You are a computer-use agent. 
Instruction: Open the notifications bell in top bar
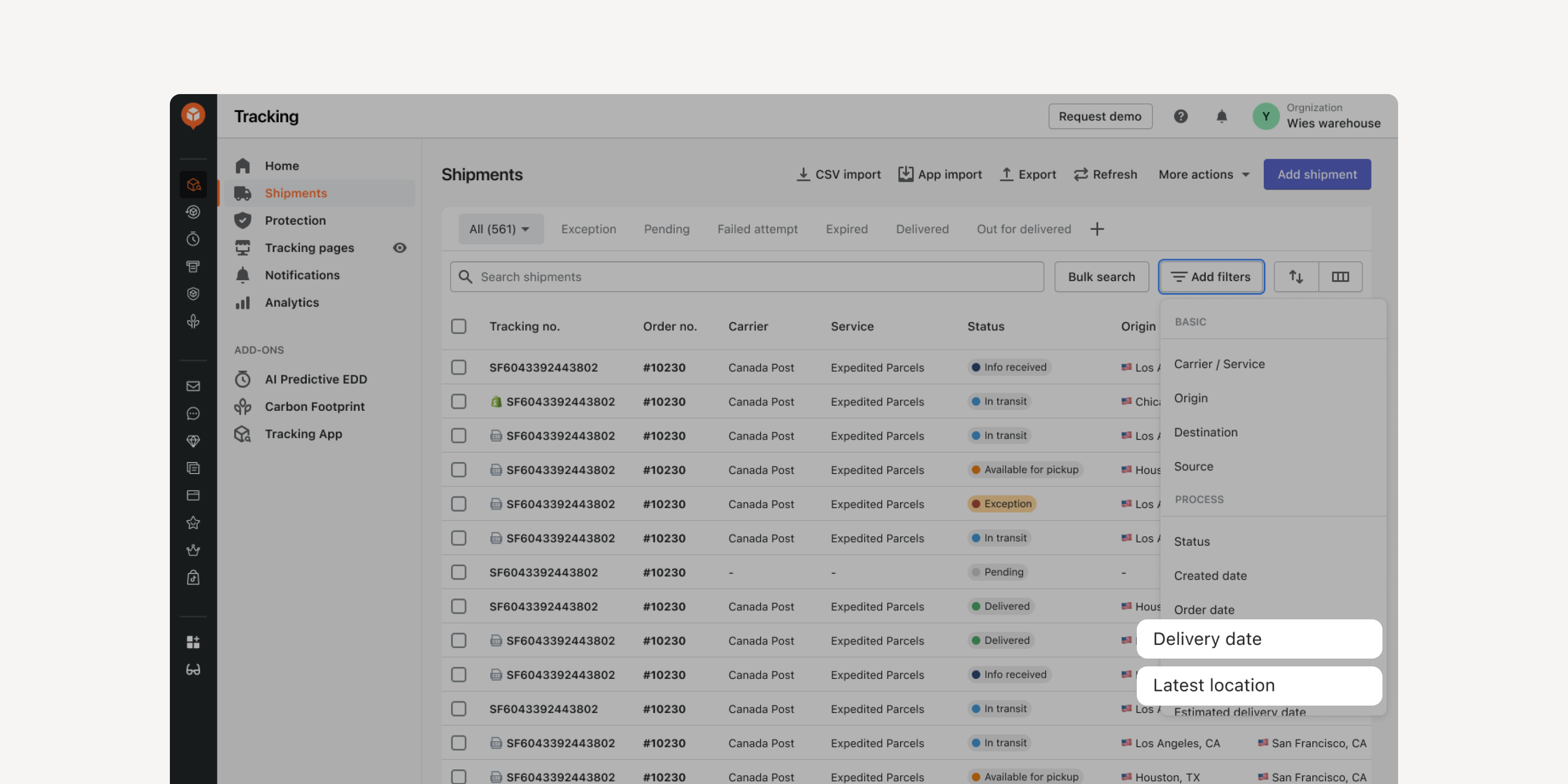pos(1221,116)
